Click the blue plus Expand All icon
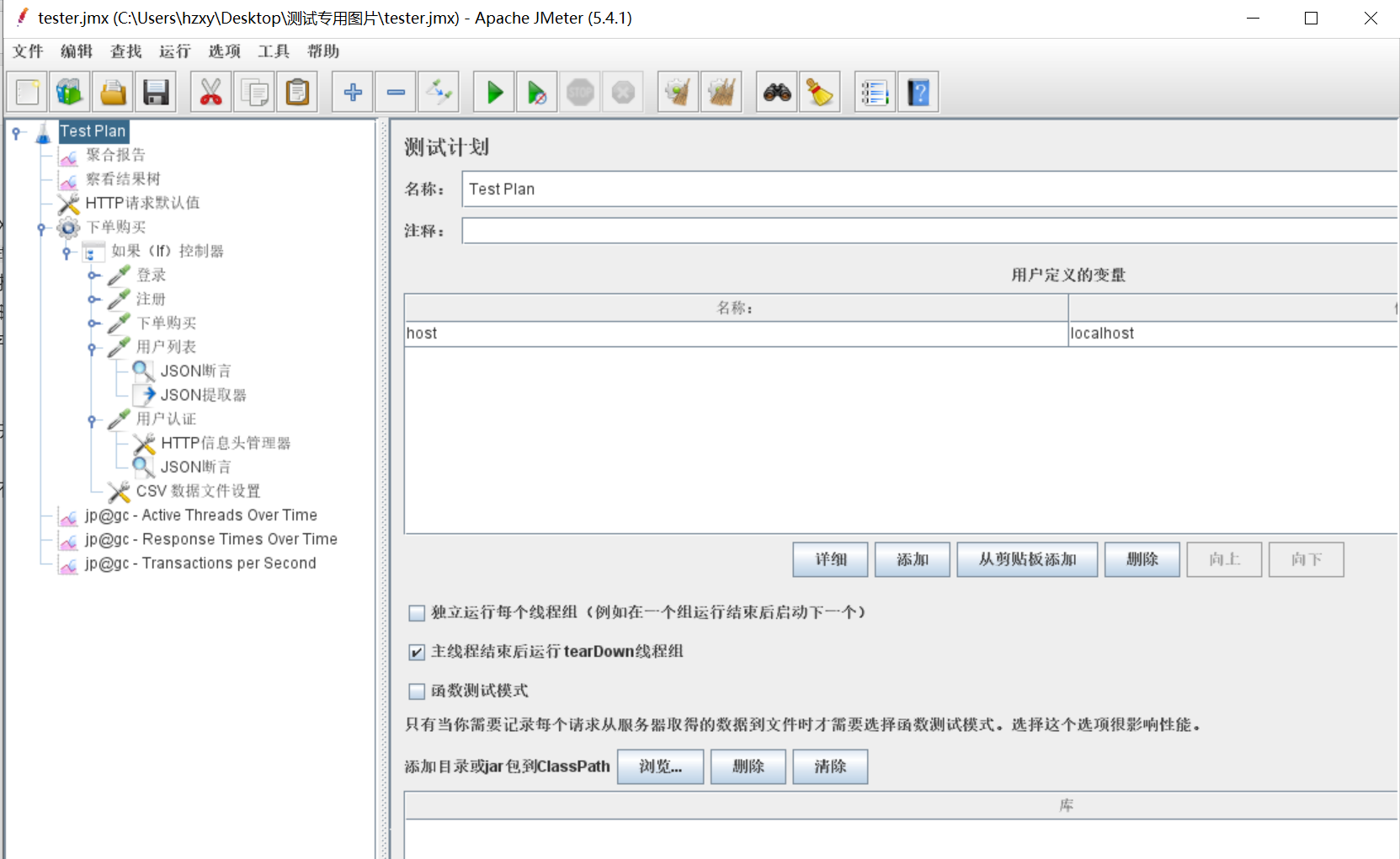 353,92
